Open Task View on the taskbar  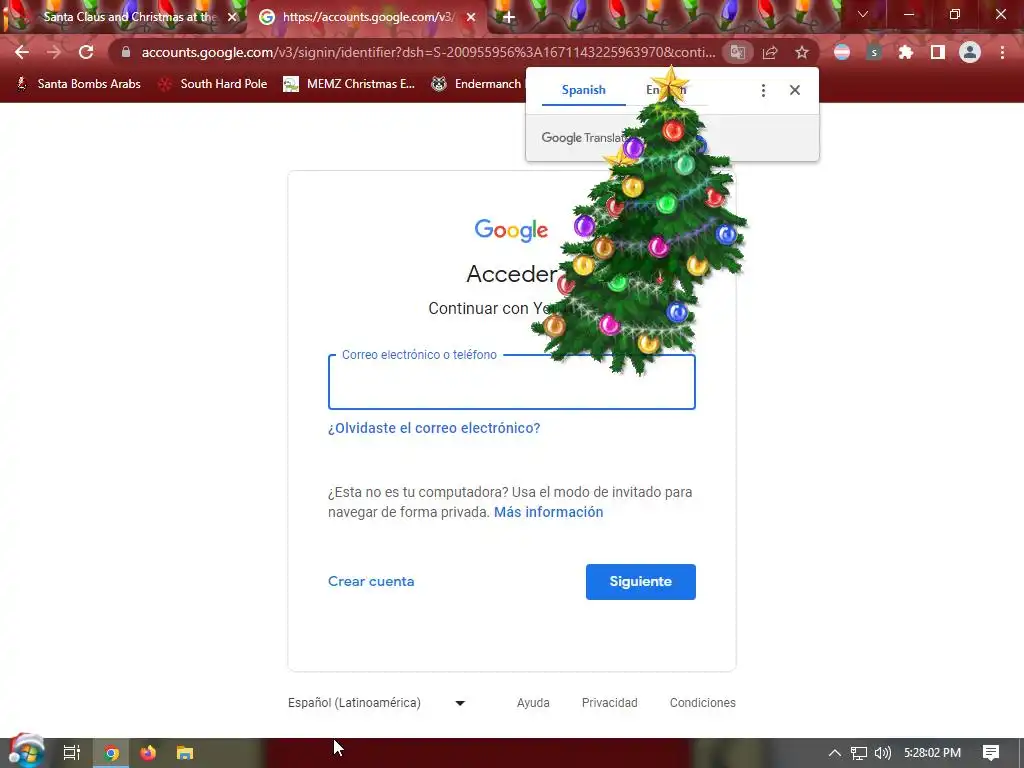click(x=72, y=753)
